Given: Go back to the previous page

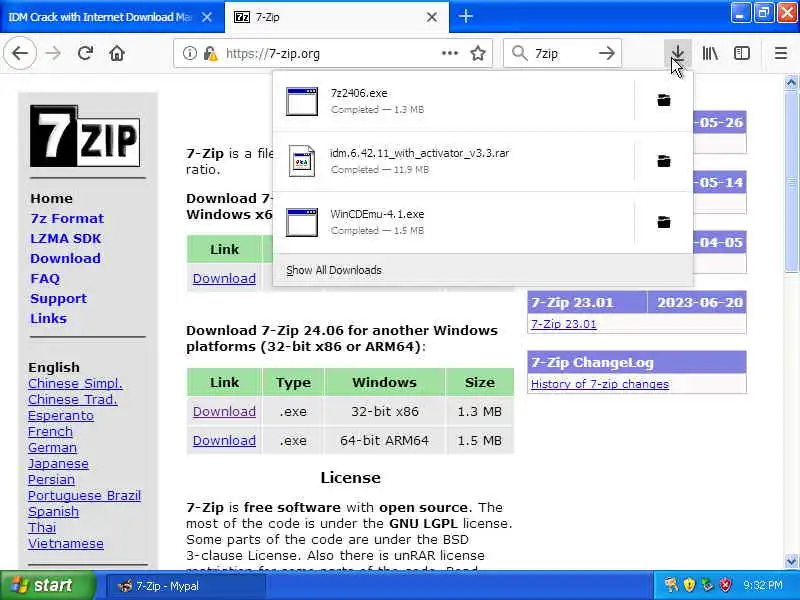Looking at the screenshot, I should [x=20, y=53].
